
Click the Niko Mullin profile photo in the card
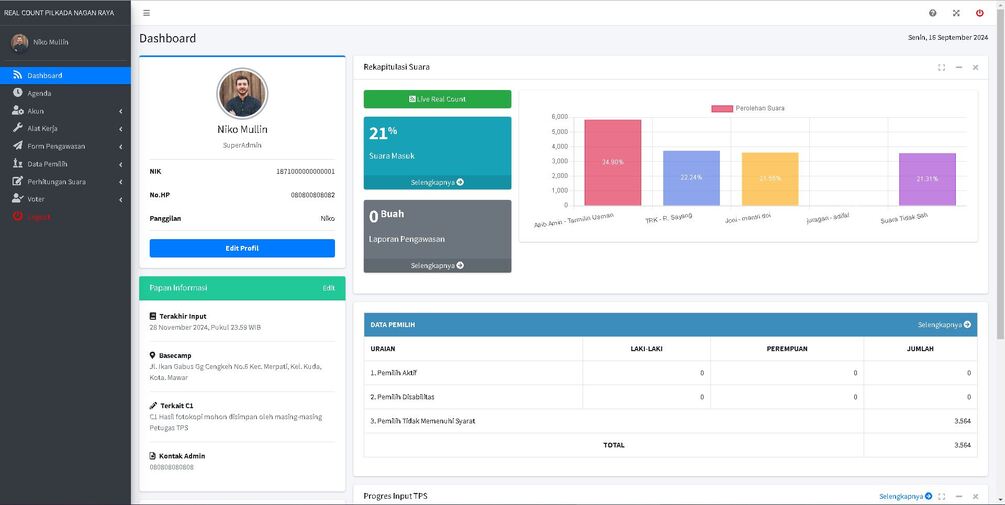242,94
